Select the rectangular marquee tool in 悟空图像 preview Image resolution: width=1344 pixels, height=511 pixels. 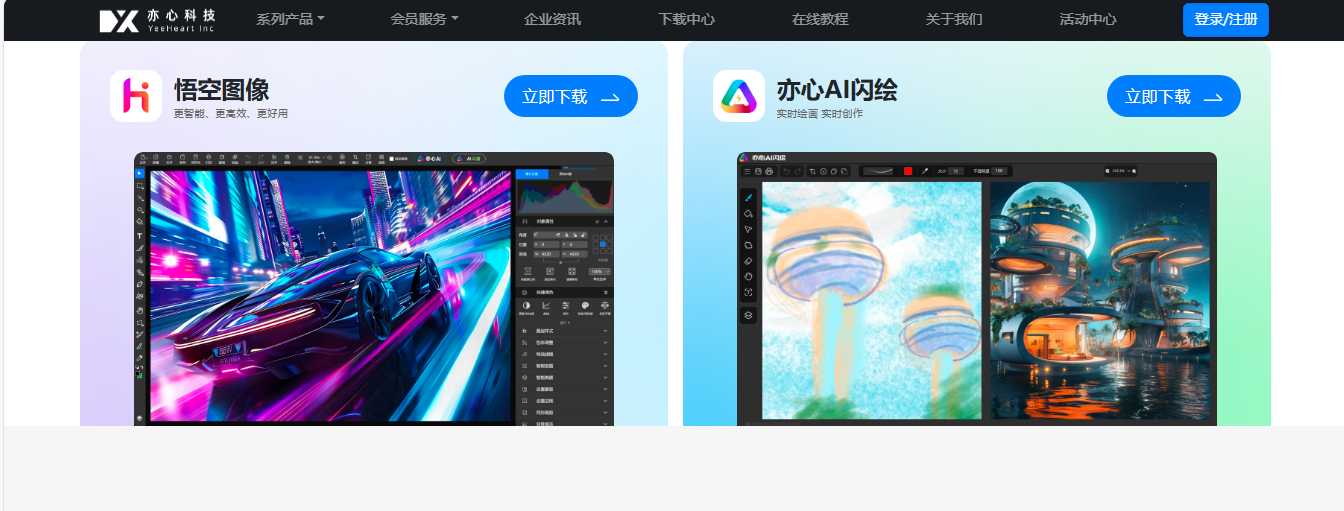pos(139,186)
